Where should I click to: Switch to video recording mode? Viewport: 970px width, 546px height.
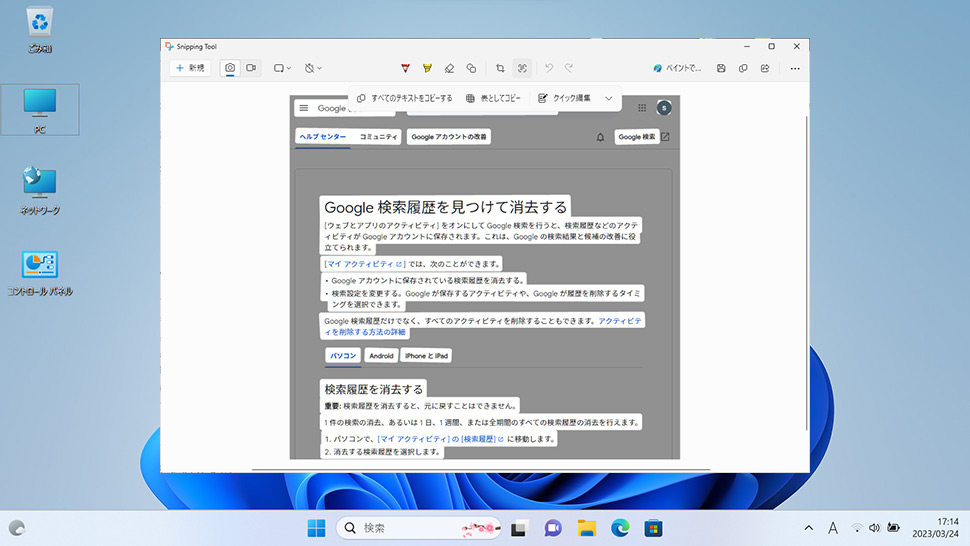pyautogui.click(x=251, y=68)
